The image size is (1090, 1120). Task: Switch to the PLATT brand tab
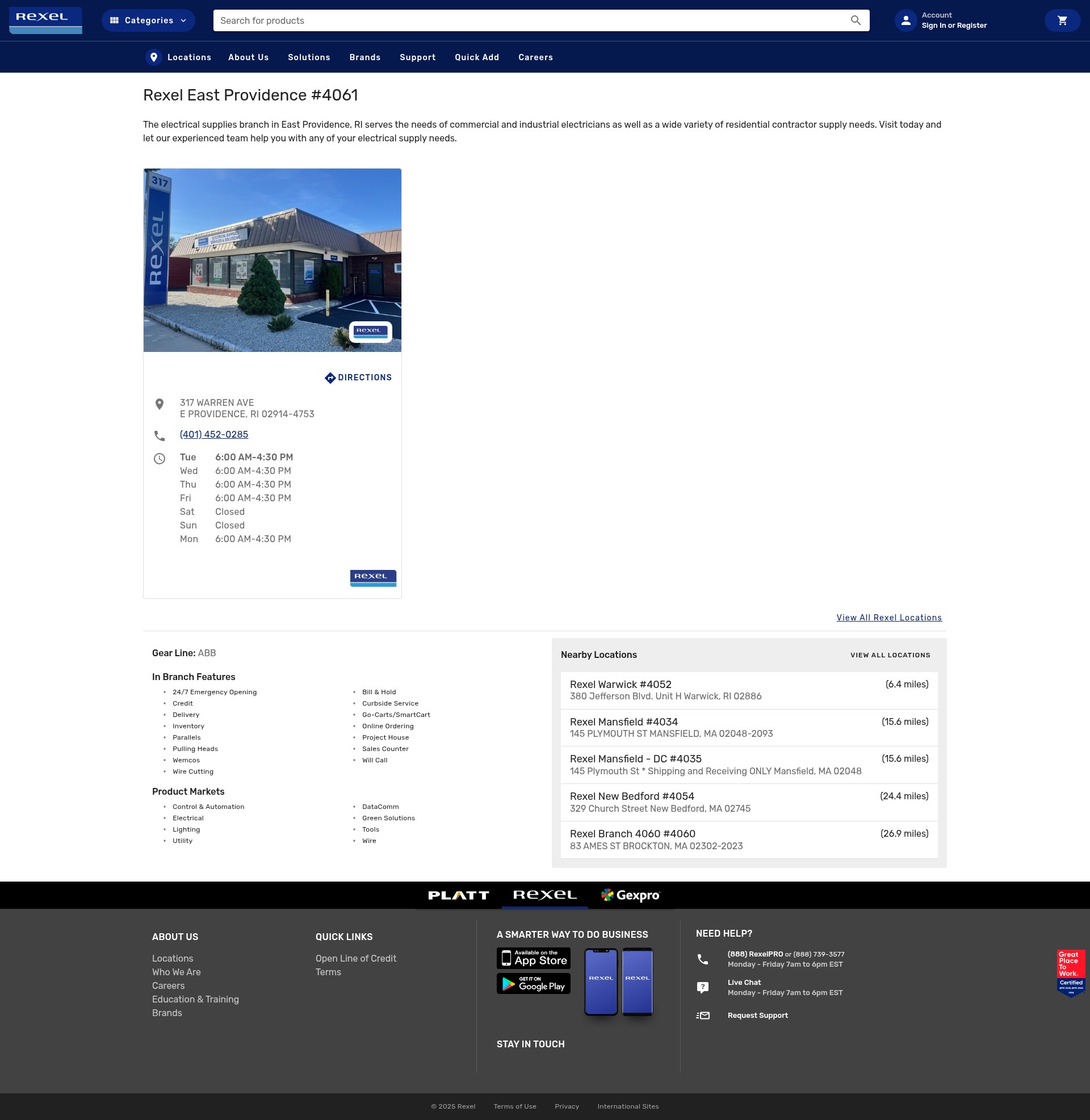[459, 895]
